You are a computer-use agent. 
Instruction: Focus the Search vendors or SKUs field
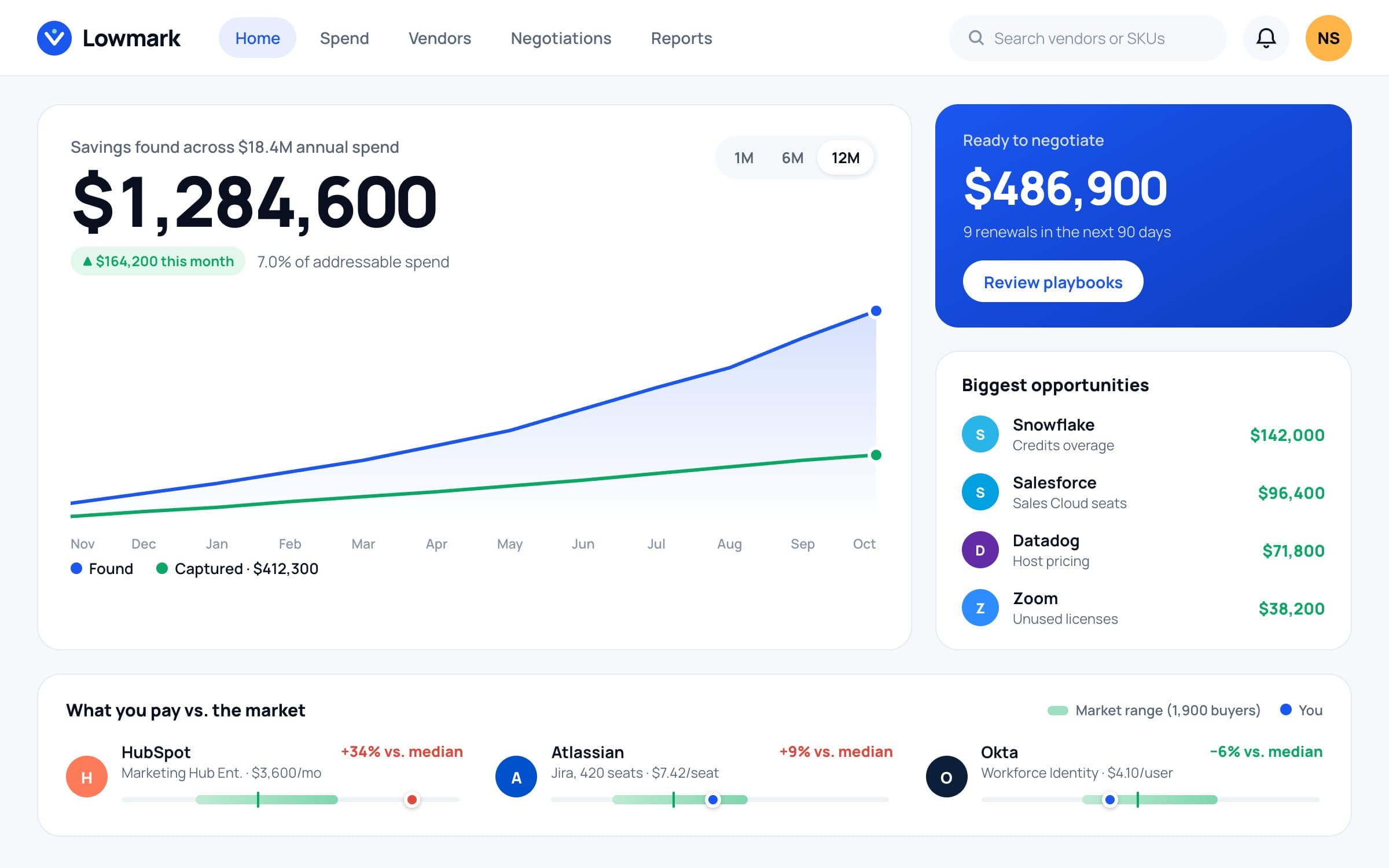click(1087, 38)
